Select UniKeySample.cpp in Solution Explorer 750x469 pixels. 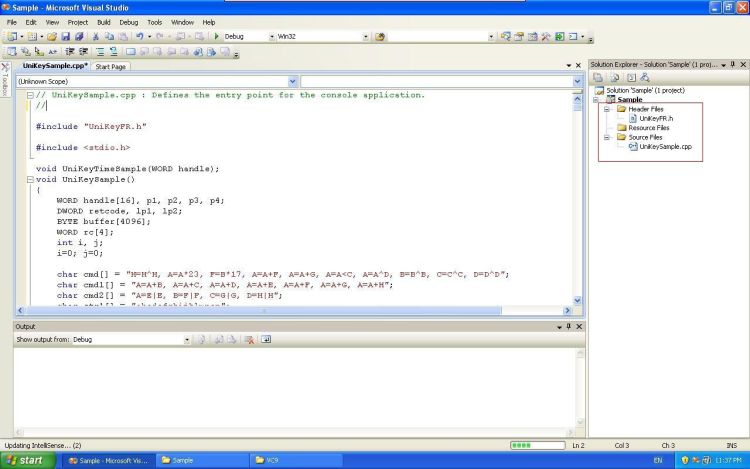(x=665, y=147)
